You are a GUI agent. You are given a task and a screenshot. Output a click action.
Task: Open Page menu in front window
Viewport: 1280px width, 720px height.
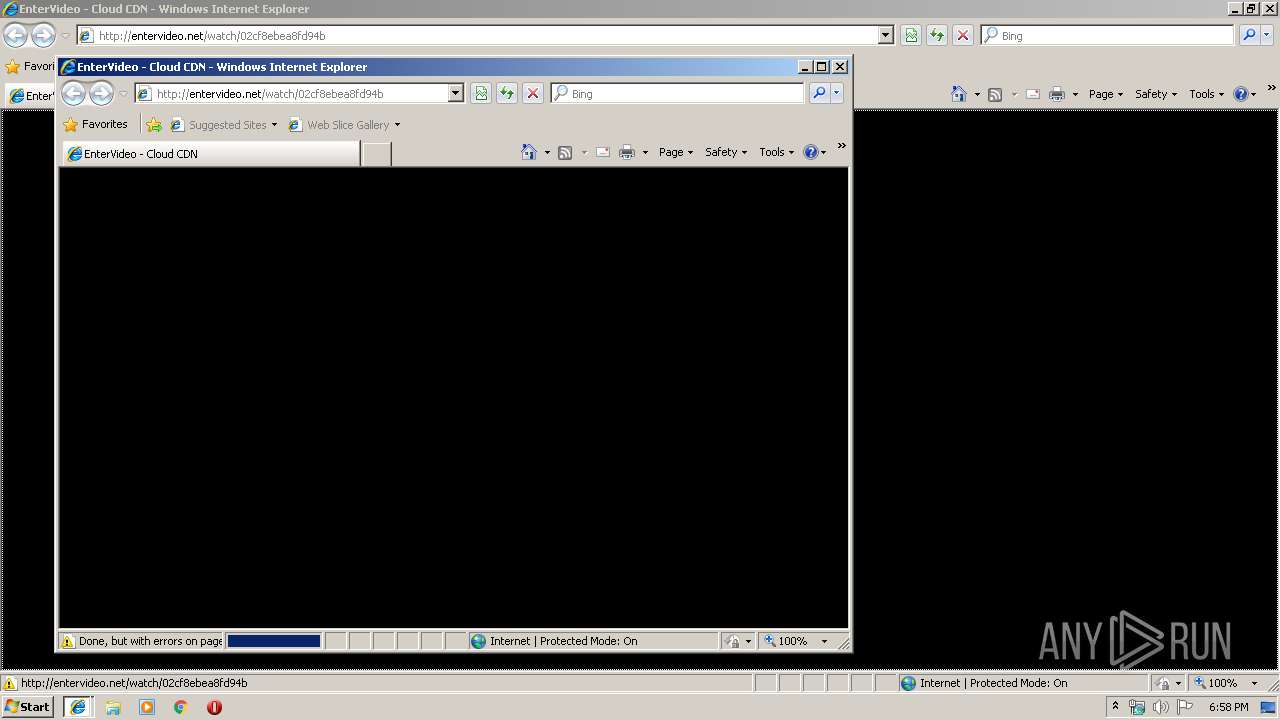[x=676, y=152]
